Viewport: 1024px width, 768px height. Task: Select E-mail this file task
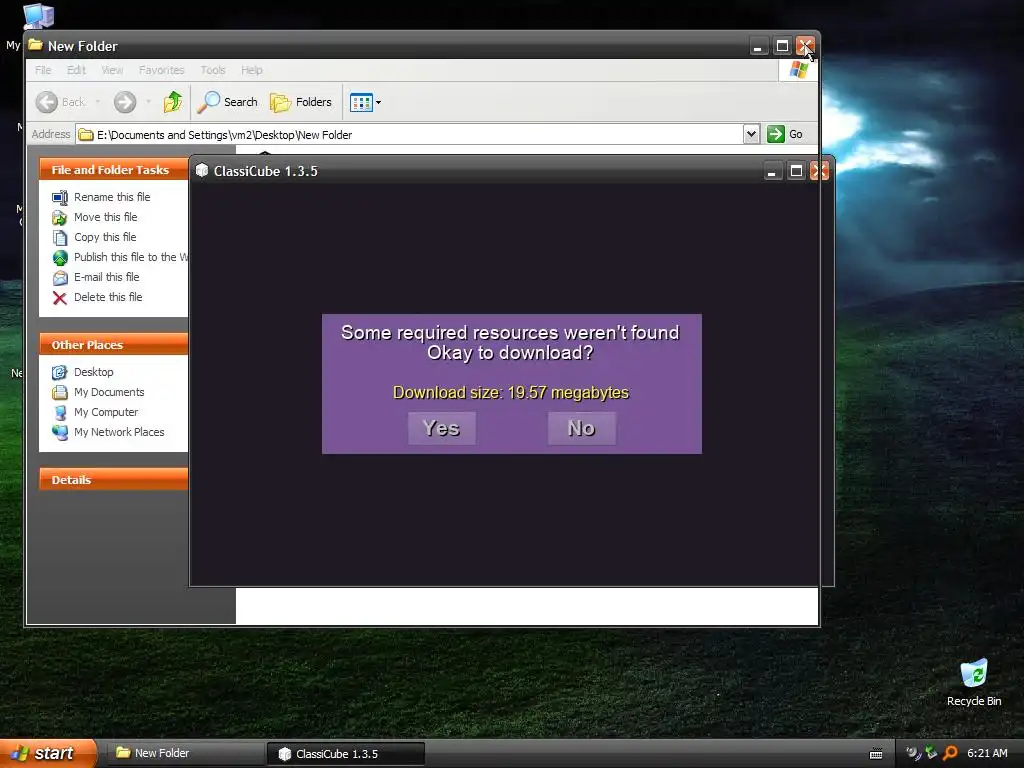tap(106, 277)
